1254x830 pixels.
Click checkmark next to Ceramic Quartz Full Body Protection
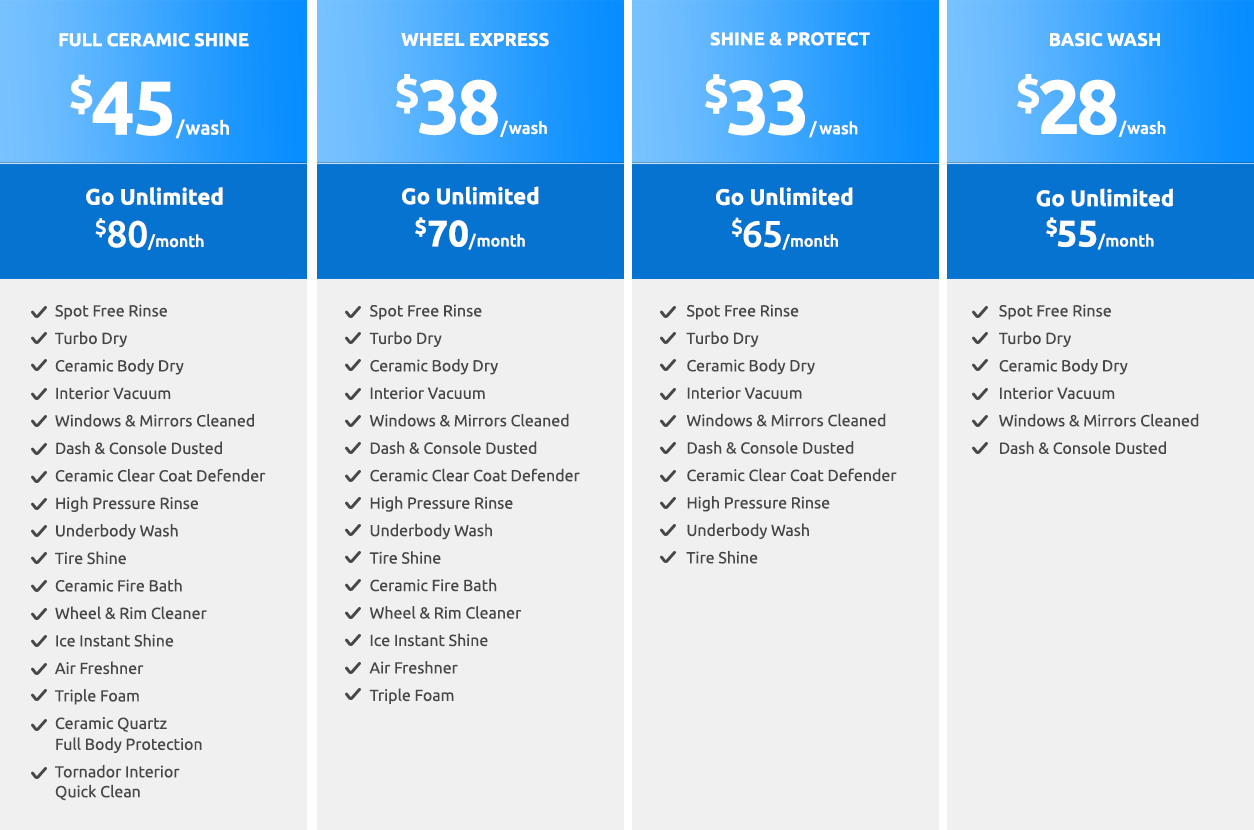[x=39, y=724]
